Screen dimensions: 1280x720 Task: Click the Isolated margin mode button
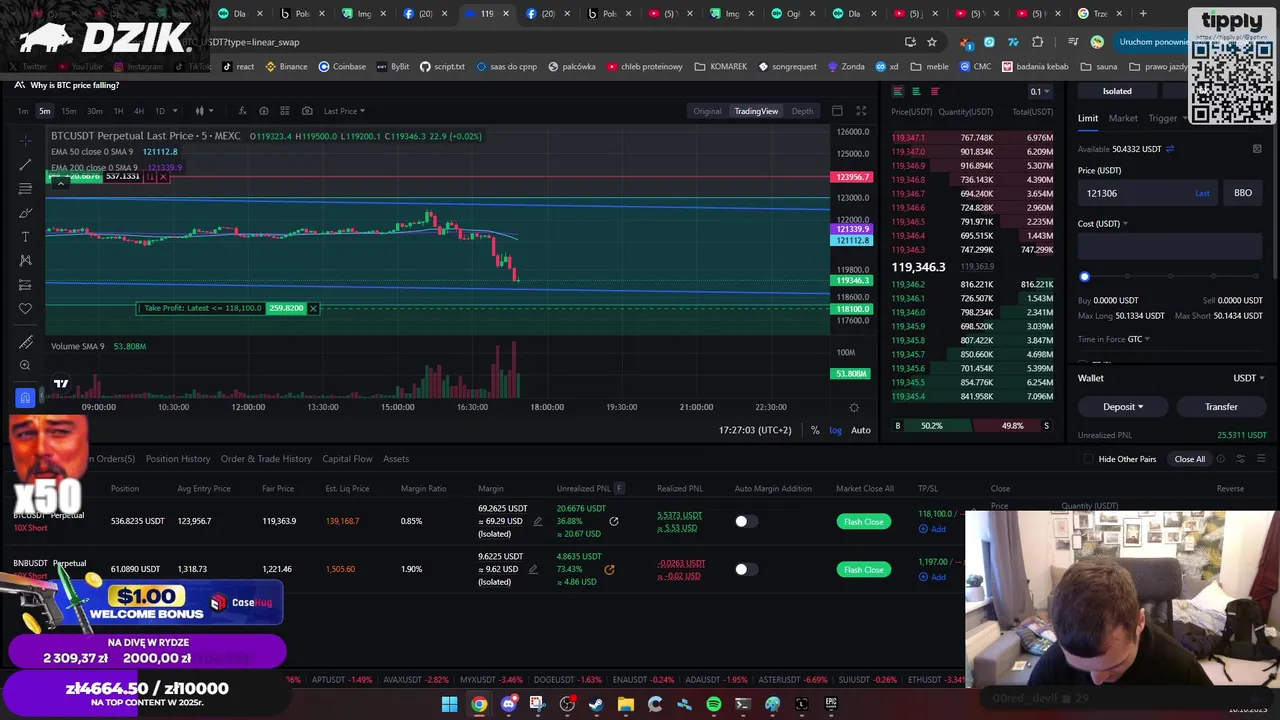click(x=1117, y=91)
